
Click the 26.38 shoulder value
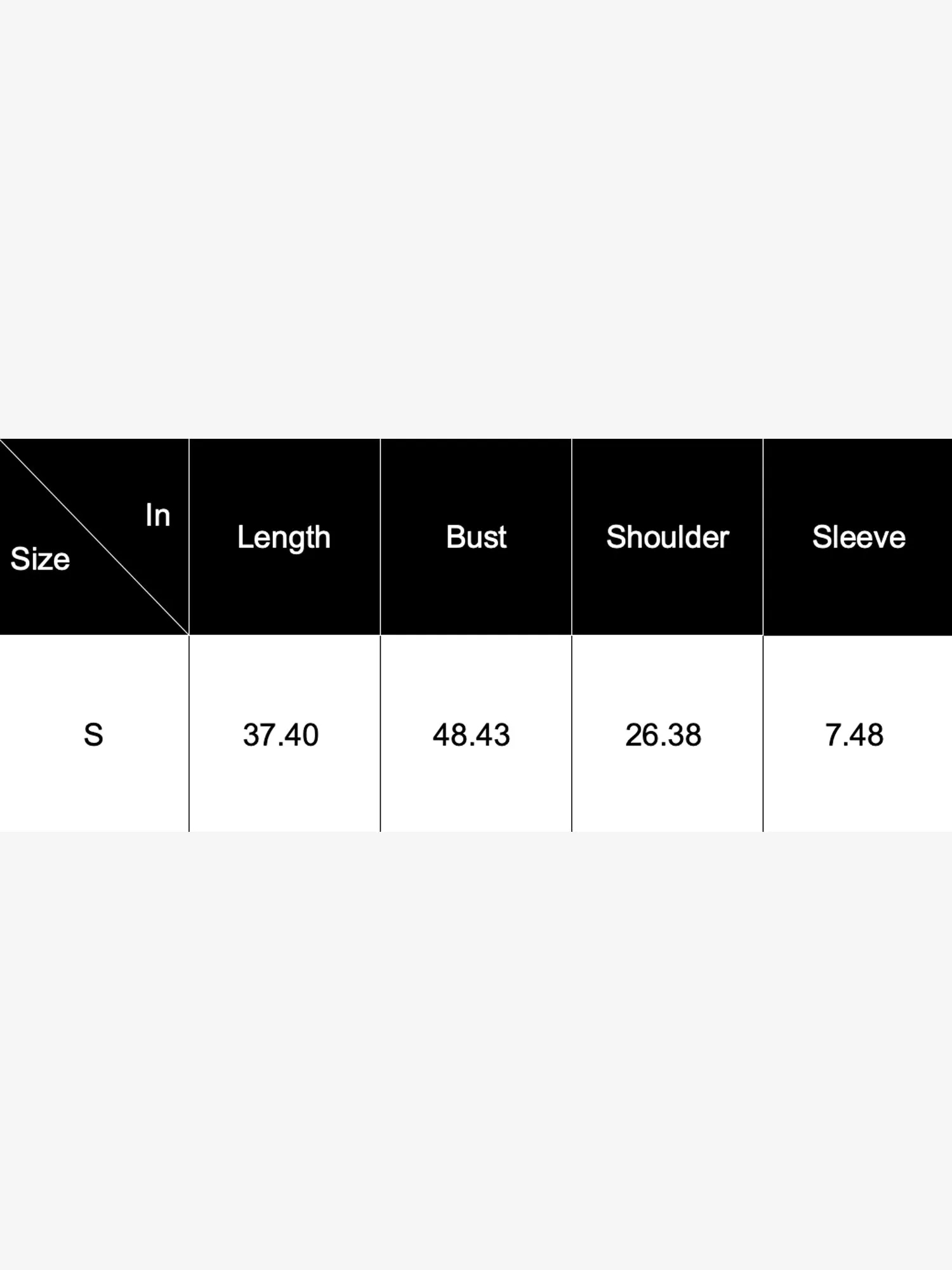(663, 735)
